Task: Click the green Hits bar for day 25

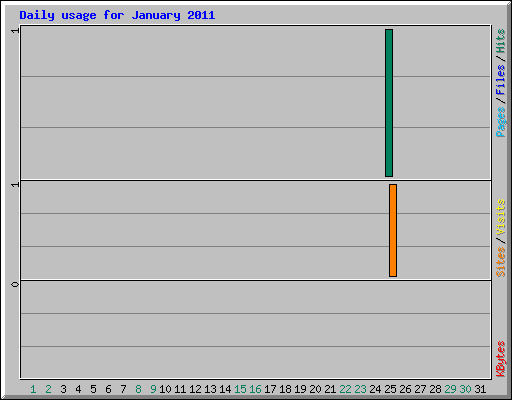Action: tap(389, 103)
